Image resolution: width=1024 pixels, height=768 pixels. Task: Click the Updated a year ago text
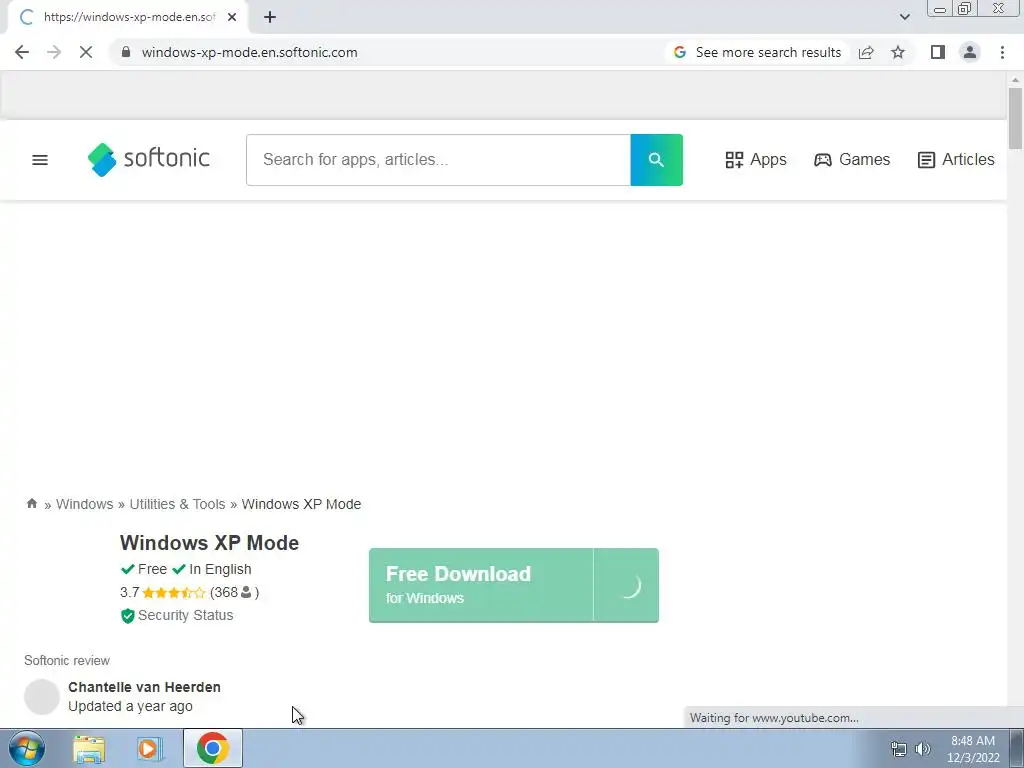coord(130,706)
